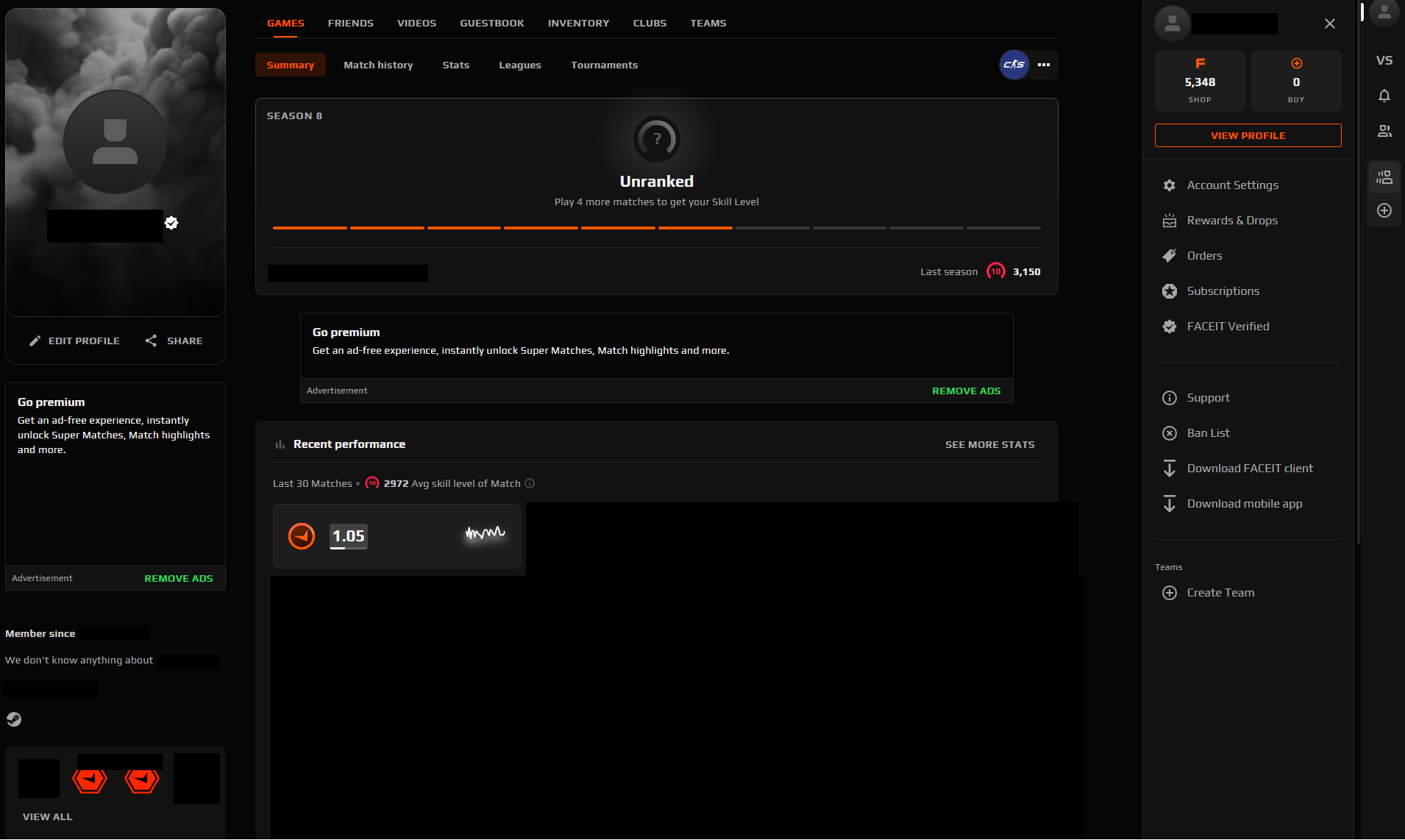
Task: Click the party group icon in right rail
Action: [x=1384, y=177]
